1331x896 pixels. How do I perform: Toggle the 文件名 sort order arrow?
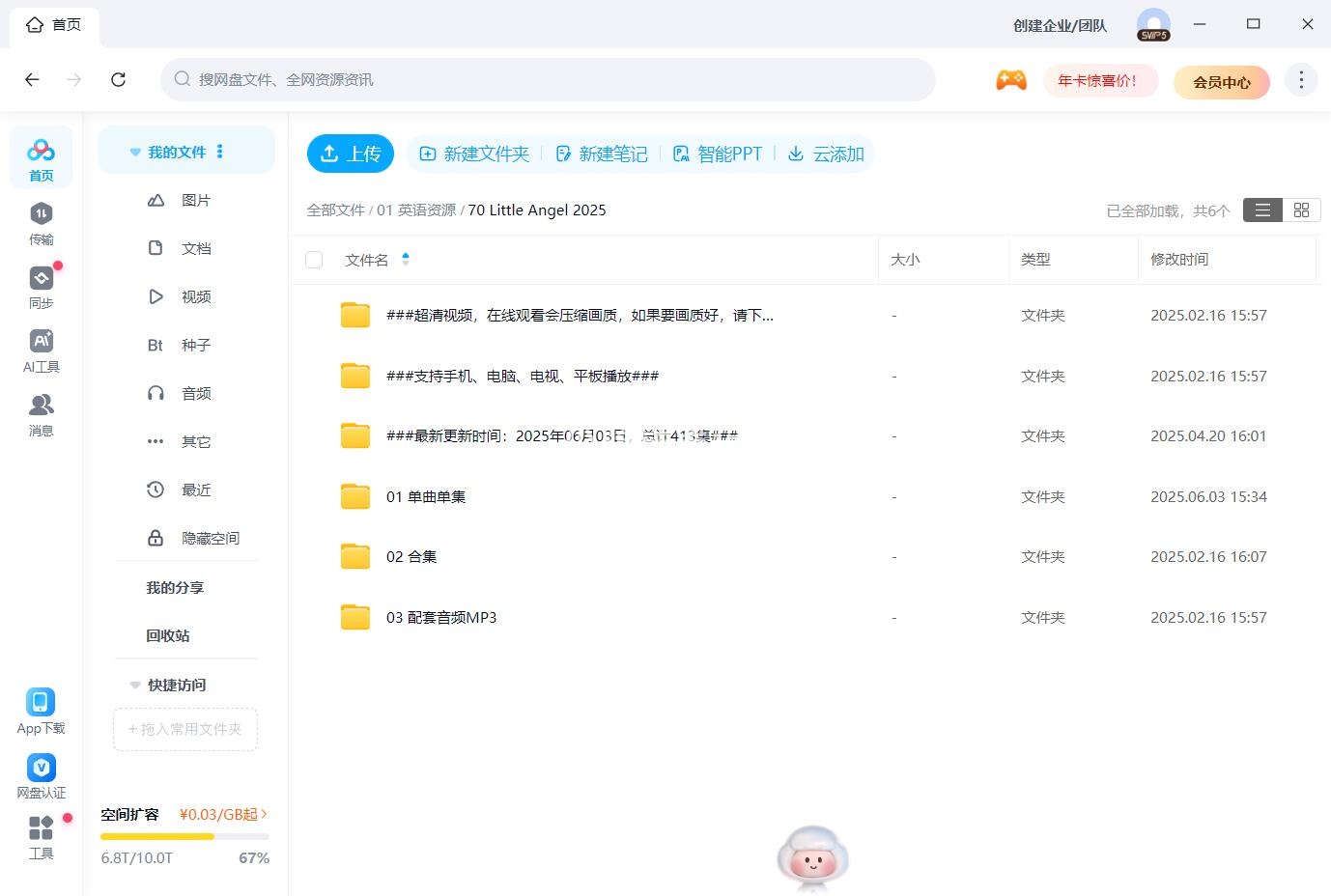click(406, 259)
